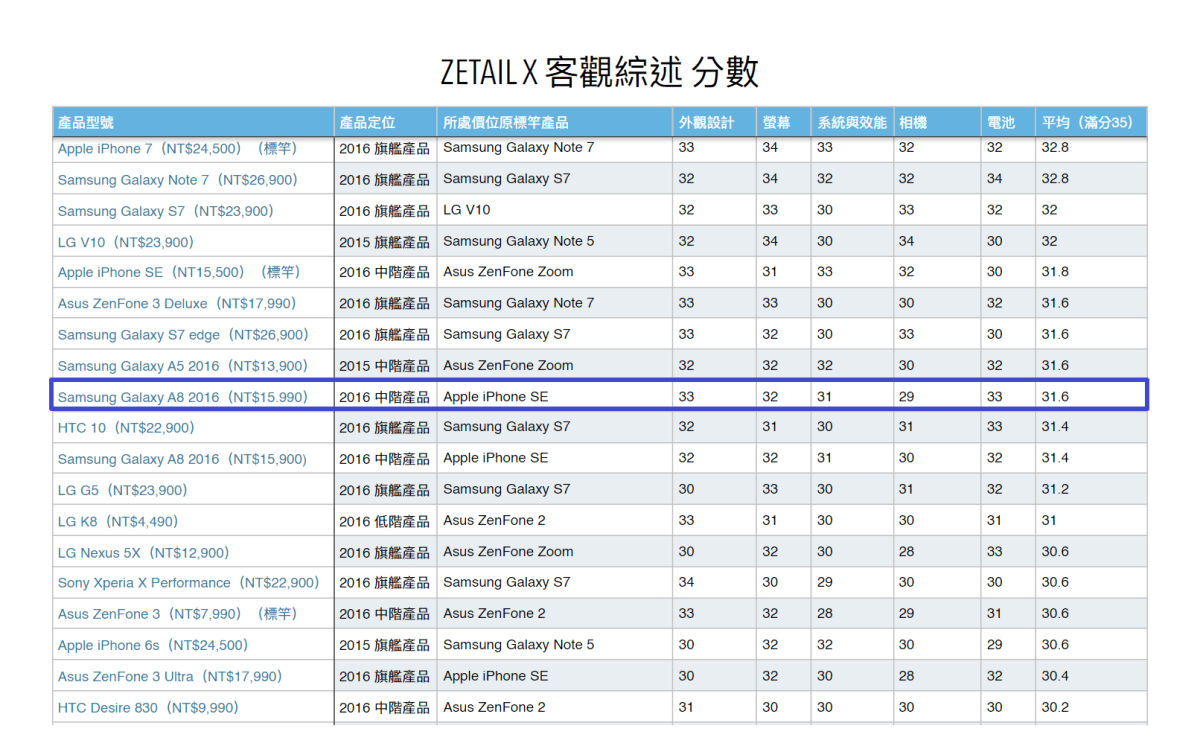Open the Sony Xperia X Performance link
The width and height of the screenshot is (1200, 752).
(188, 583)
